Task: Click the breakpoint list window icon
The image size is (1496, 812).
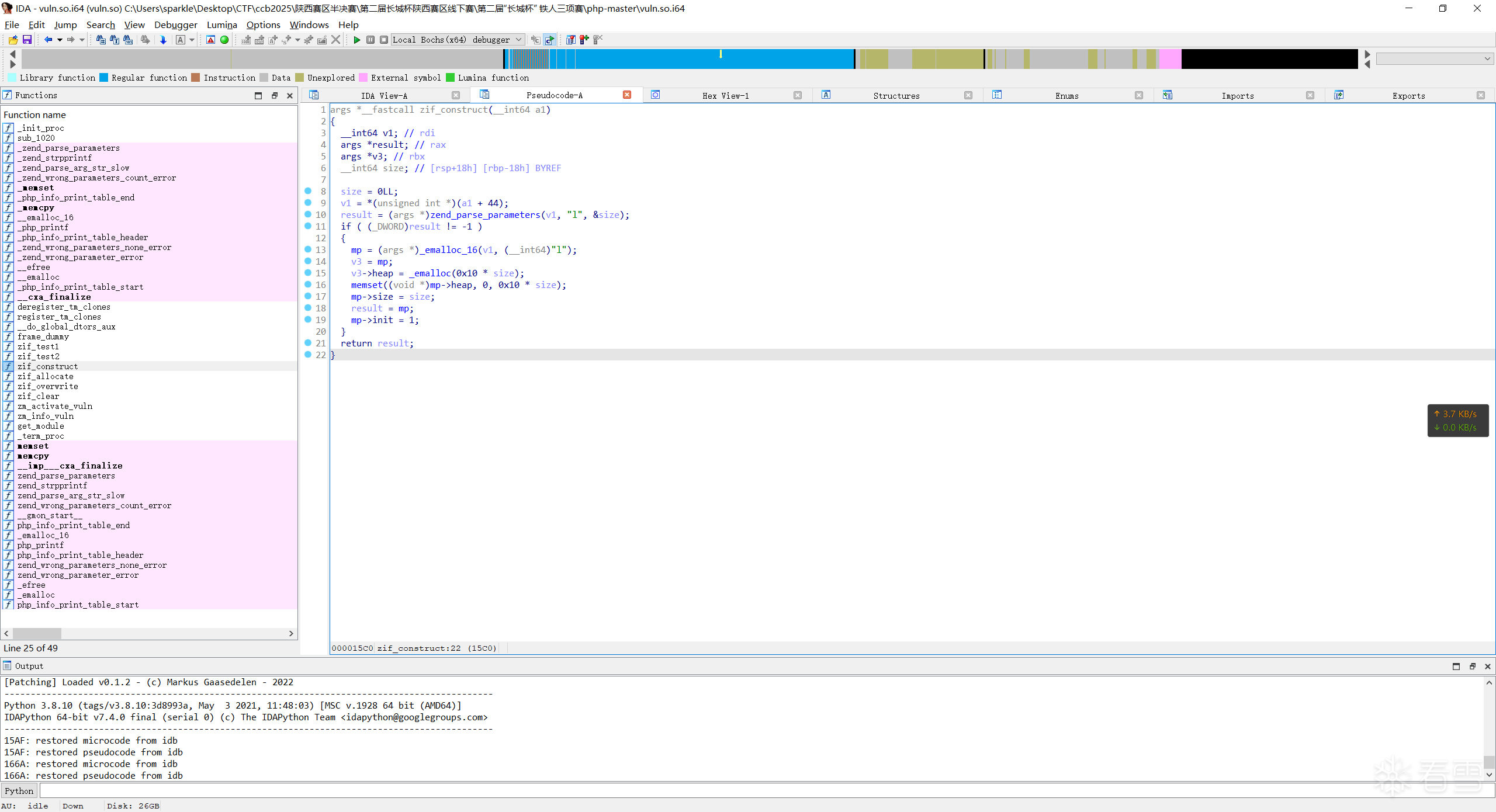Action: 570,40
